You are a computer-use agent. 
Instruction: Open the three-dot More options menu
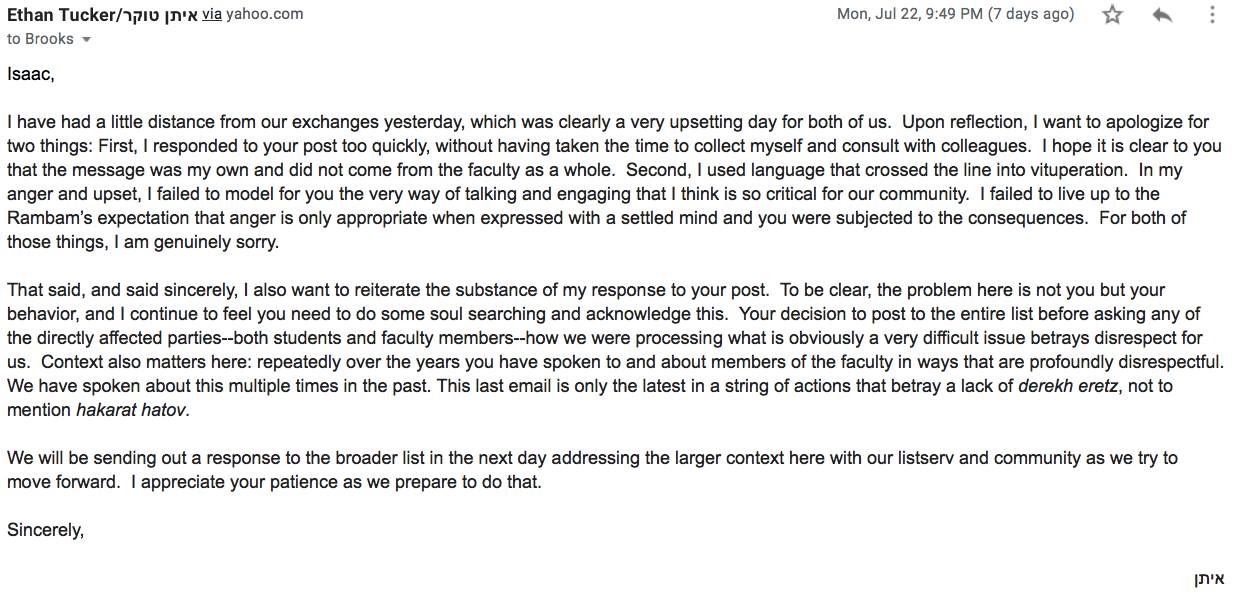pos(1212,15)
